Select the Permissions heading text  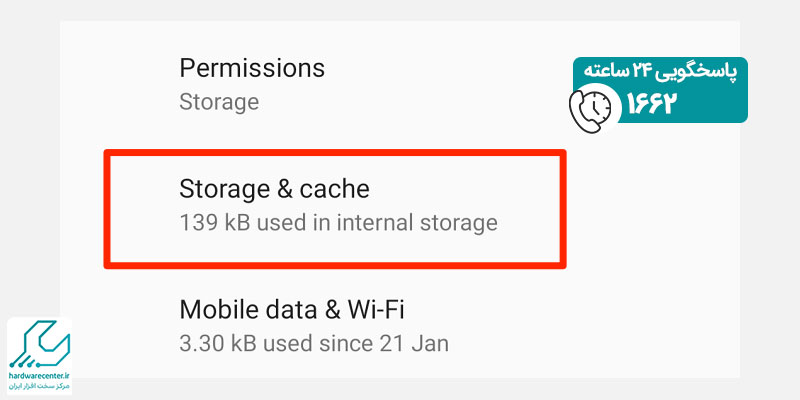coord(252,68)
